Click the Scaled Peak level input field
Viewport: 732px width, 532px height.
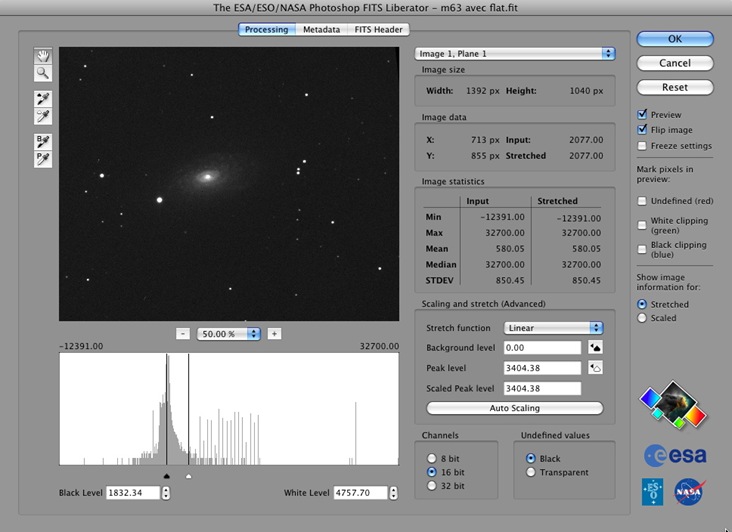(542, 388)
